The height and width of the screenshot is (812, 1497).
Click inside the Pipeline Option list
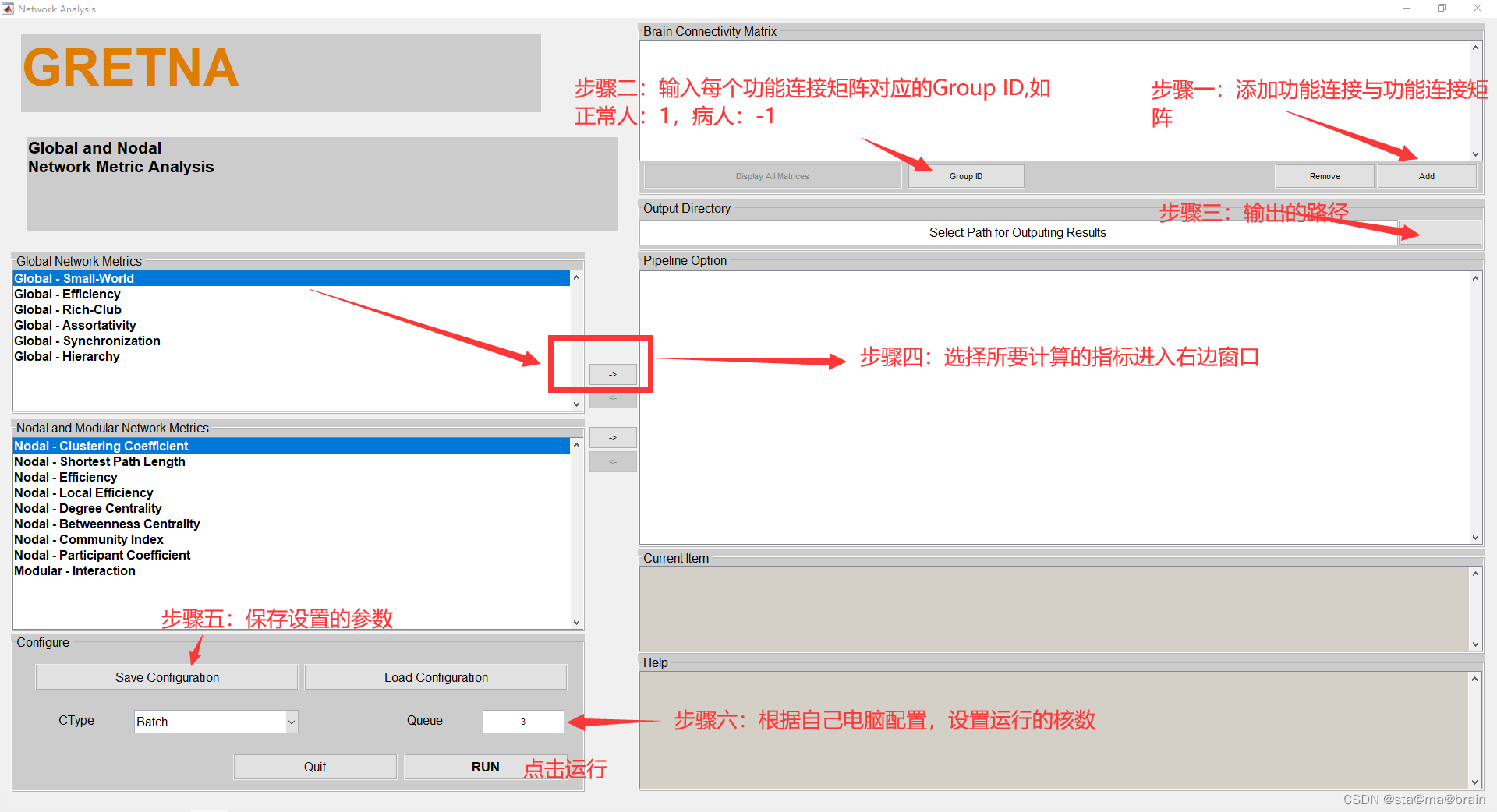(1054, 408)
